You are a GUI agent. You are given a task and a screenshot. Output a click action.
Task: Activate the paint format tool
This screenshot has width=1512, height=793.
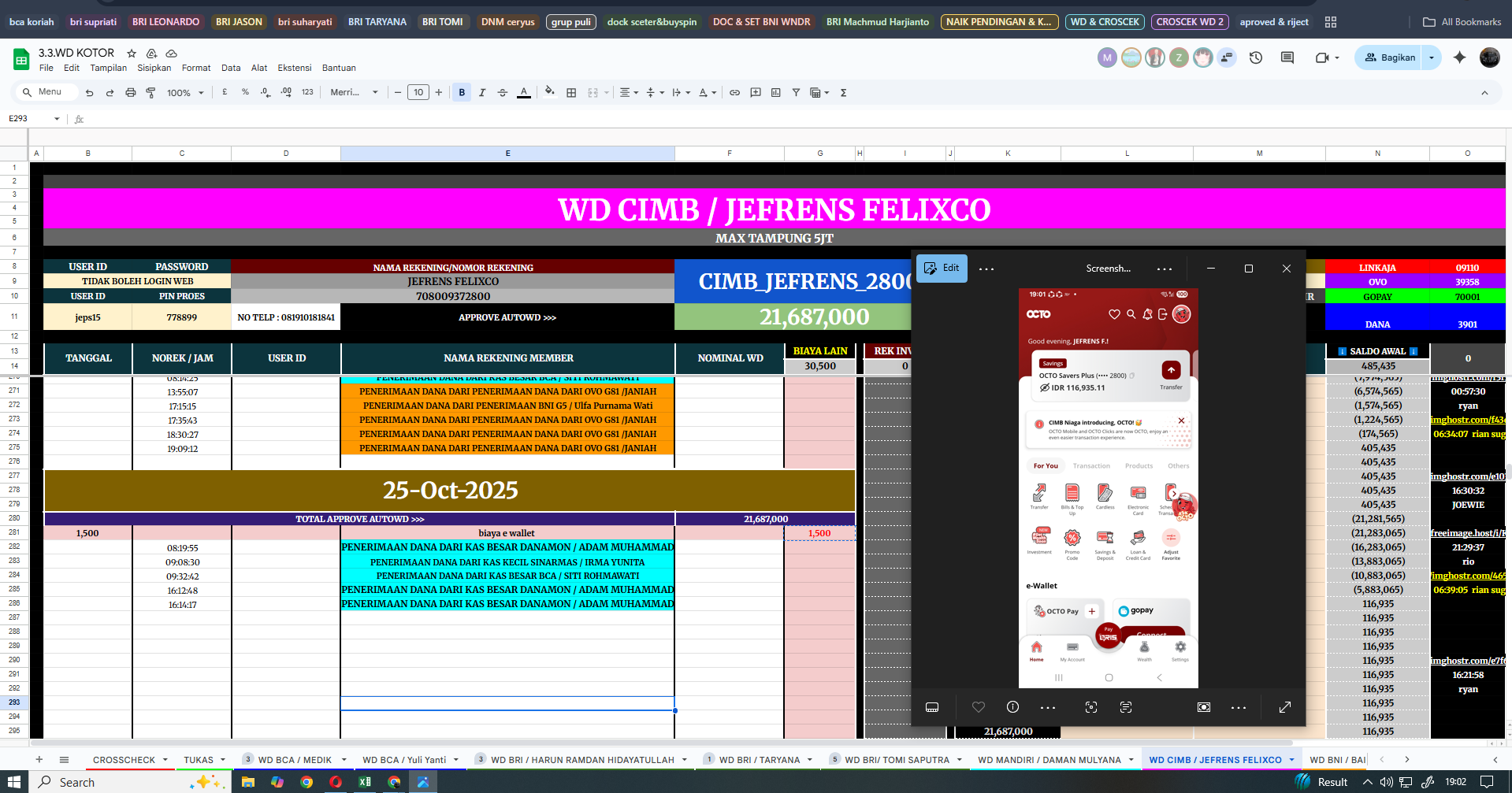150,92
